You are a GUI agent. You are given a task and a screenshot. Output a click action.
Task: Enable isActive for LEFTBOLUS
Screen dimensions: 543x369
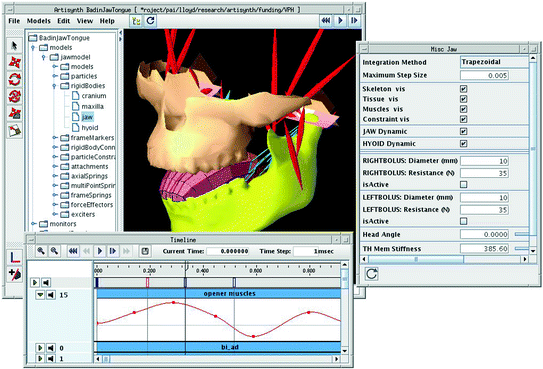(x=464, y=221)
